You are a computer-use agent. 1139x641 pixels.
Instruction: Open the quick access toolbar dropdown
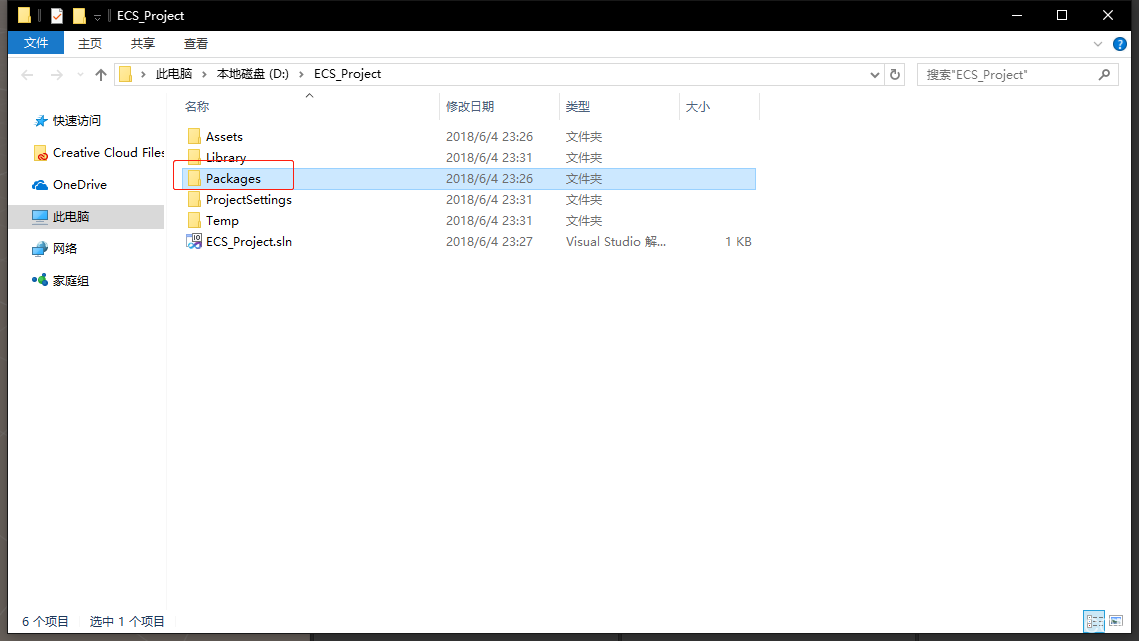97,17
